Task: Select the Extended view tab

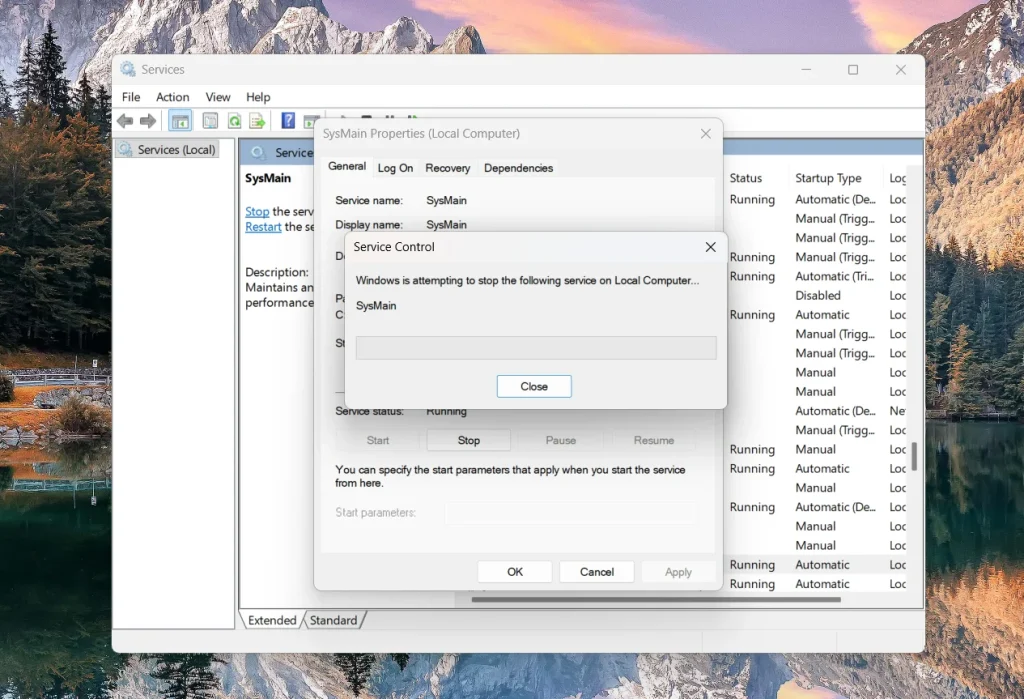Action: (x=272, y=620)
